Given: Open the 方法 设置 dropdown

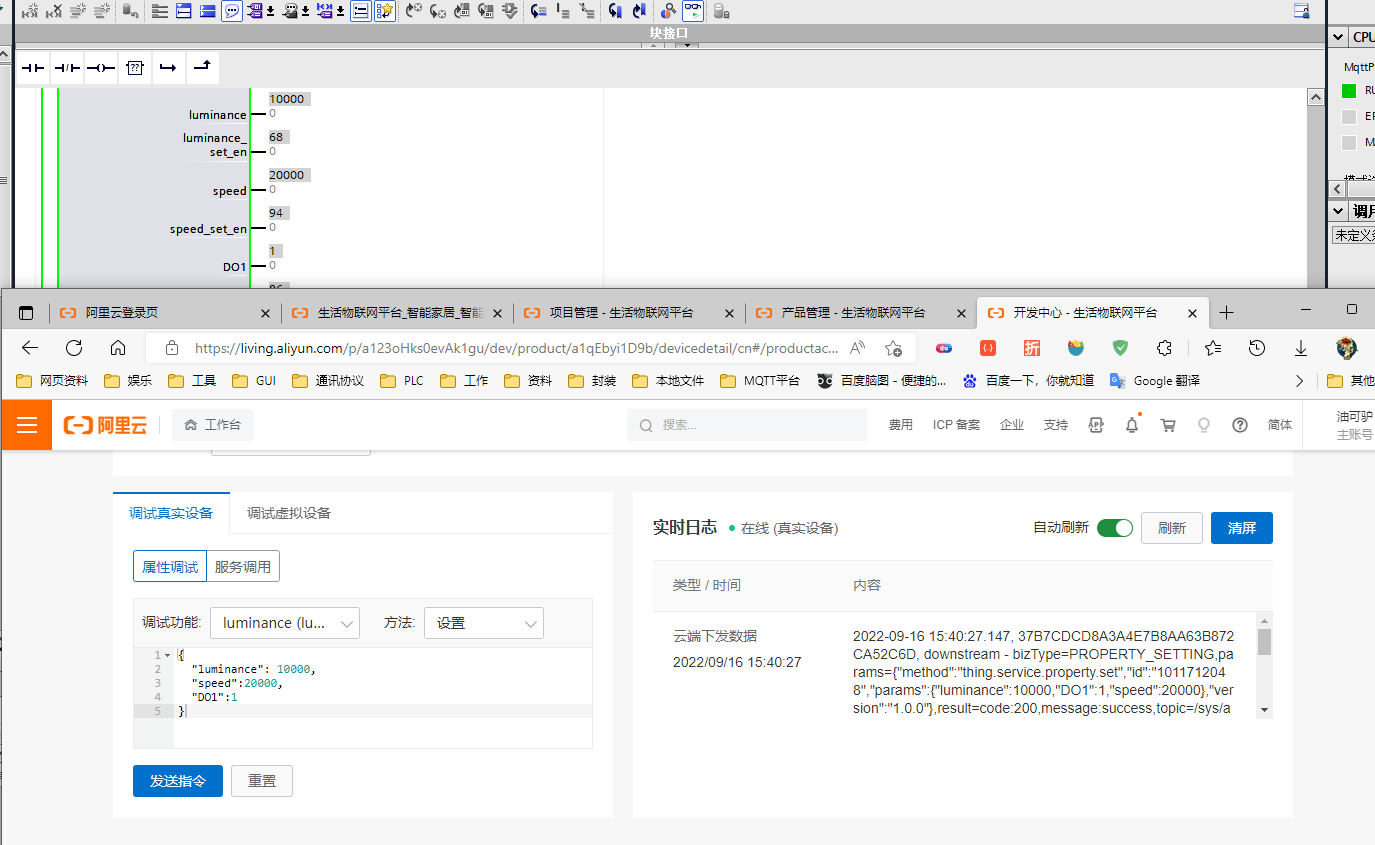Looking at the screenshot, I should pyautogui.click(x=484, y=622).
